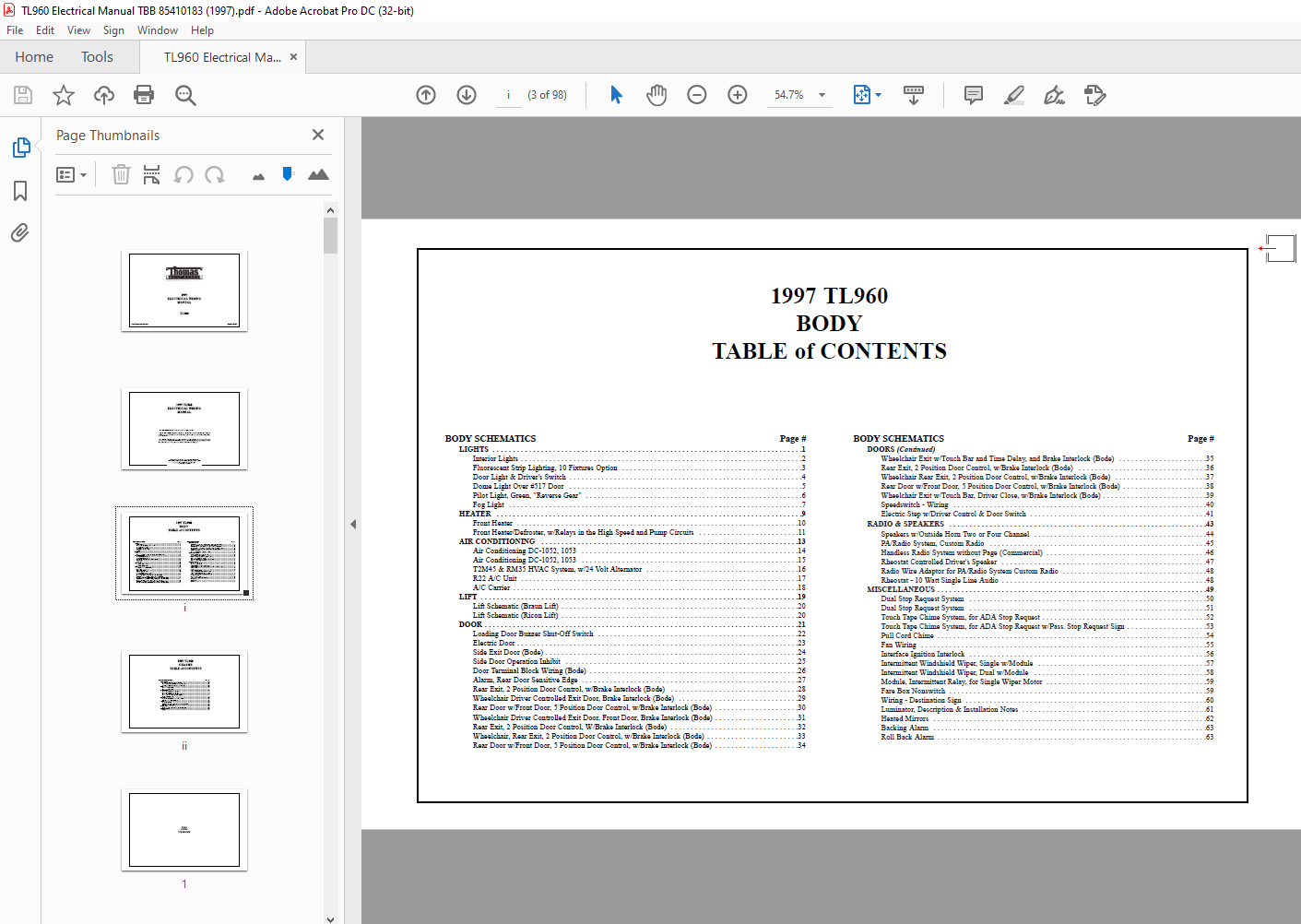The width and height of the screenshot is (1301, 924).
Task: Select the Thomas cover page thumbnail
Action: click(184, 290)
